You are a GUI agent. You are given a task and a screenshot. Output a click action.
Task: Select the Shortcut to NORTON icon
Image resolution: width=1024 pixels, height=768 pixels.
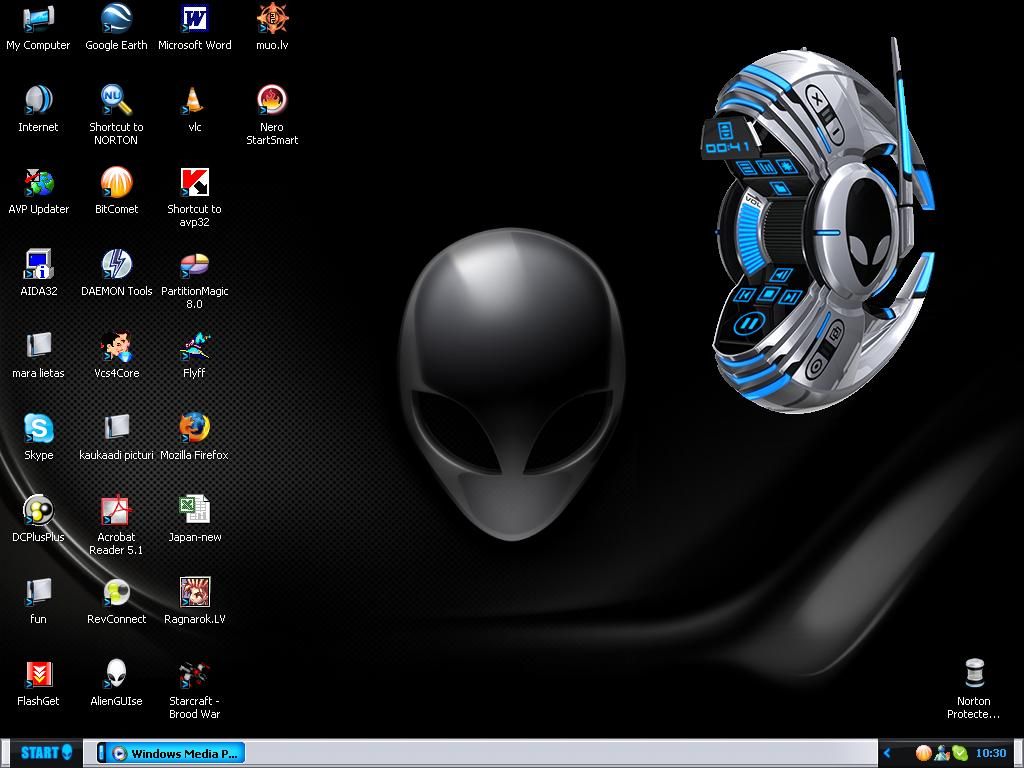[x=116, y=116]
